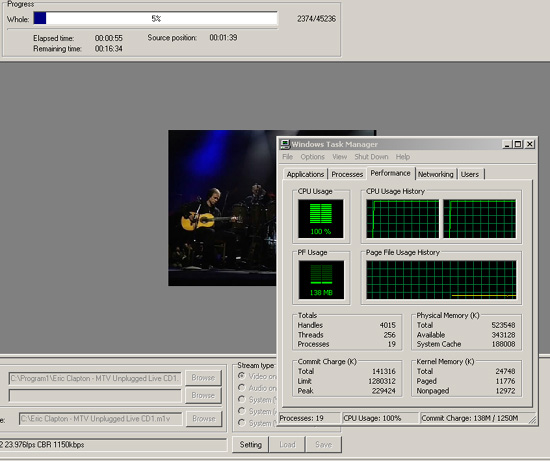Click the status bar CPU Usage: 100%
Viewport: 550px width, 461px height.
pos(380,418)
